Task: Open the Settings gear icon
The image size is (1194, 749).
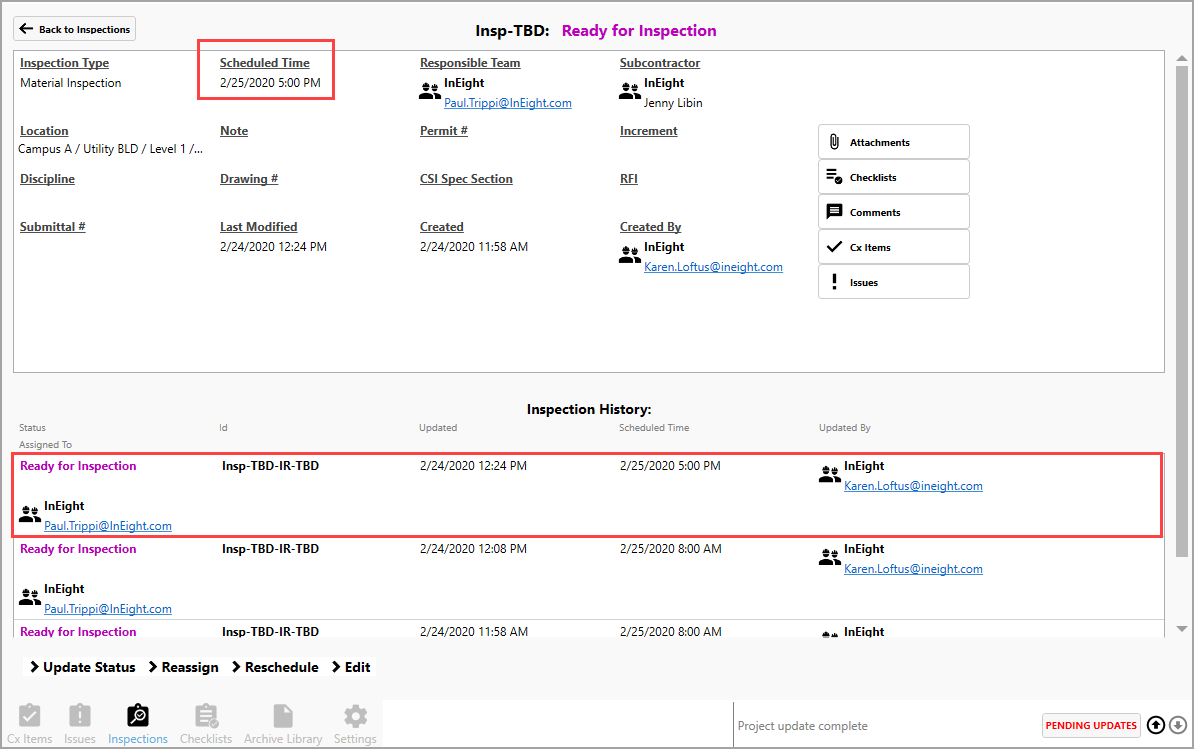Action: (355, 716)
